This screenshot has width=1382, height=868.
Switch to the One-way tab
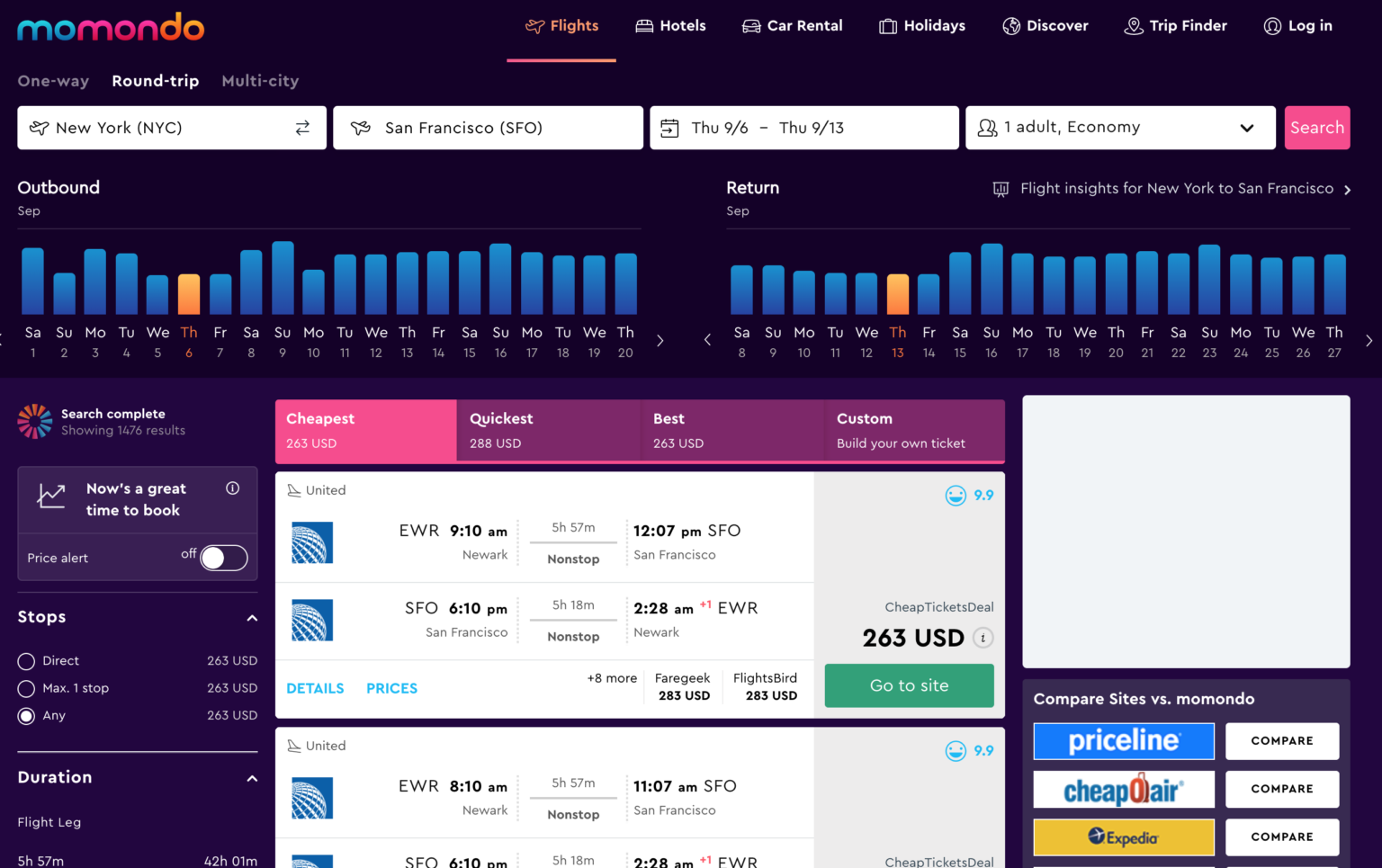[53, 81]
